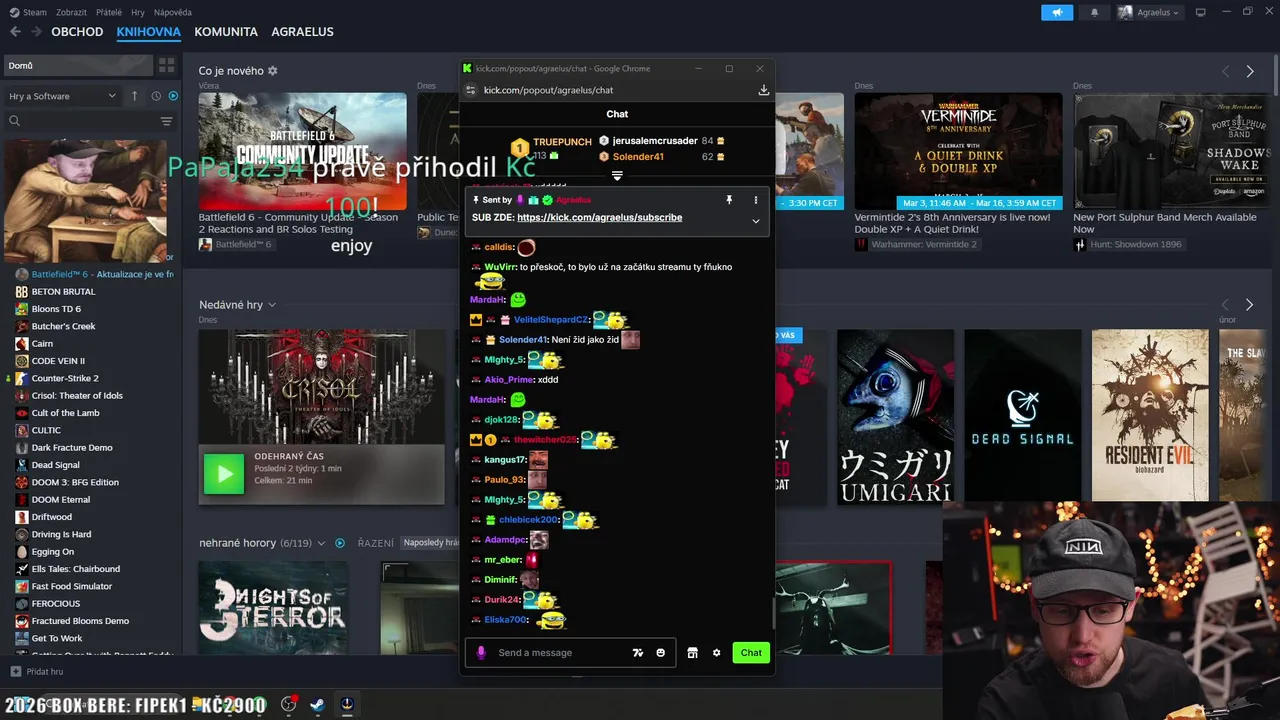Click the install app icon in Chrome popout
Image resolution: width=1280 pixels, height=720 pixels.
[x=763, y=90]
